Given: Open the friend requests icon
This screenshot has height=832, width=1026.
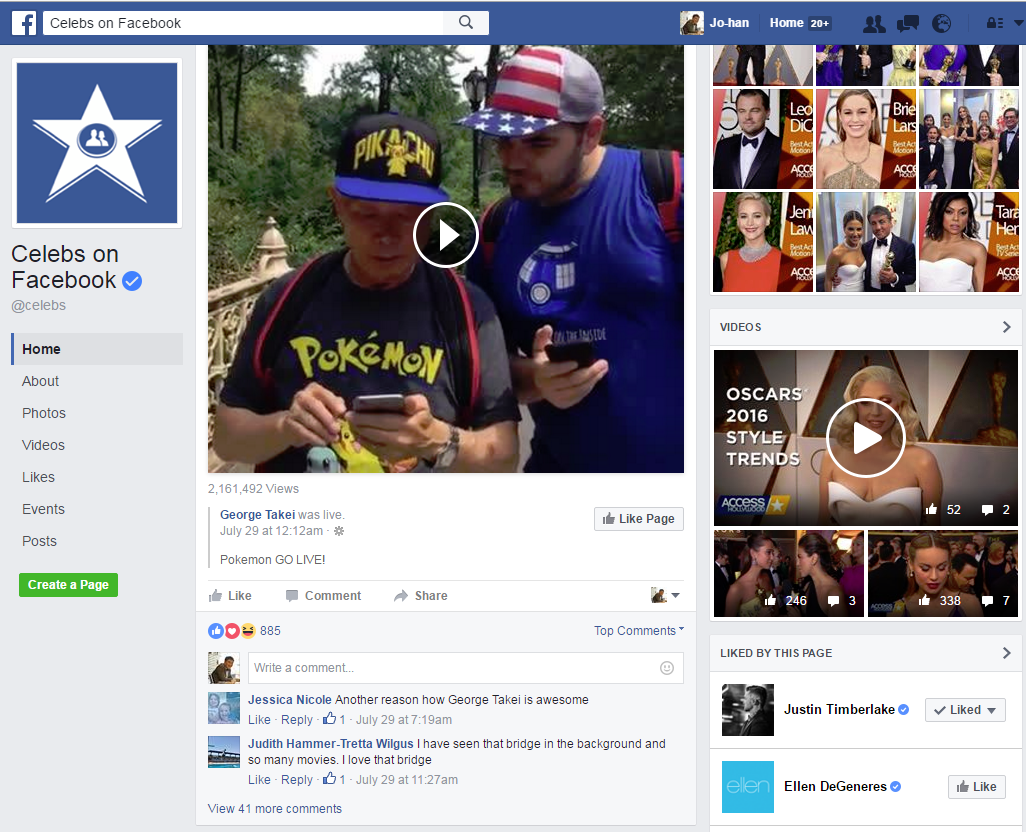Looking at the screenshot, I should pyautogui.click(x=874, y=24).
